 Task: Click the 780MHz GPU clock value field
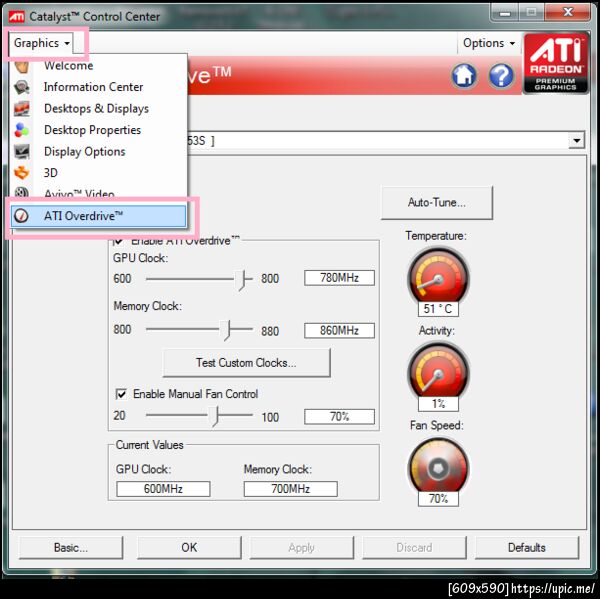(339, 278)
